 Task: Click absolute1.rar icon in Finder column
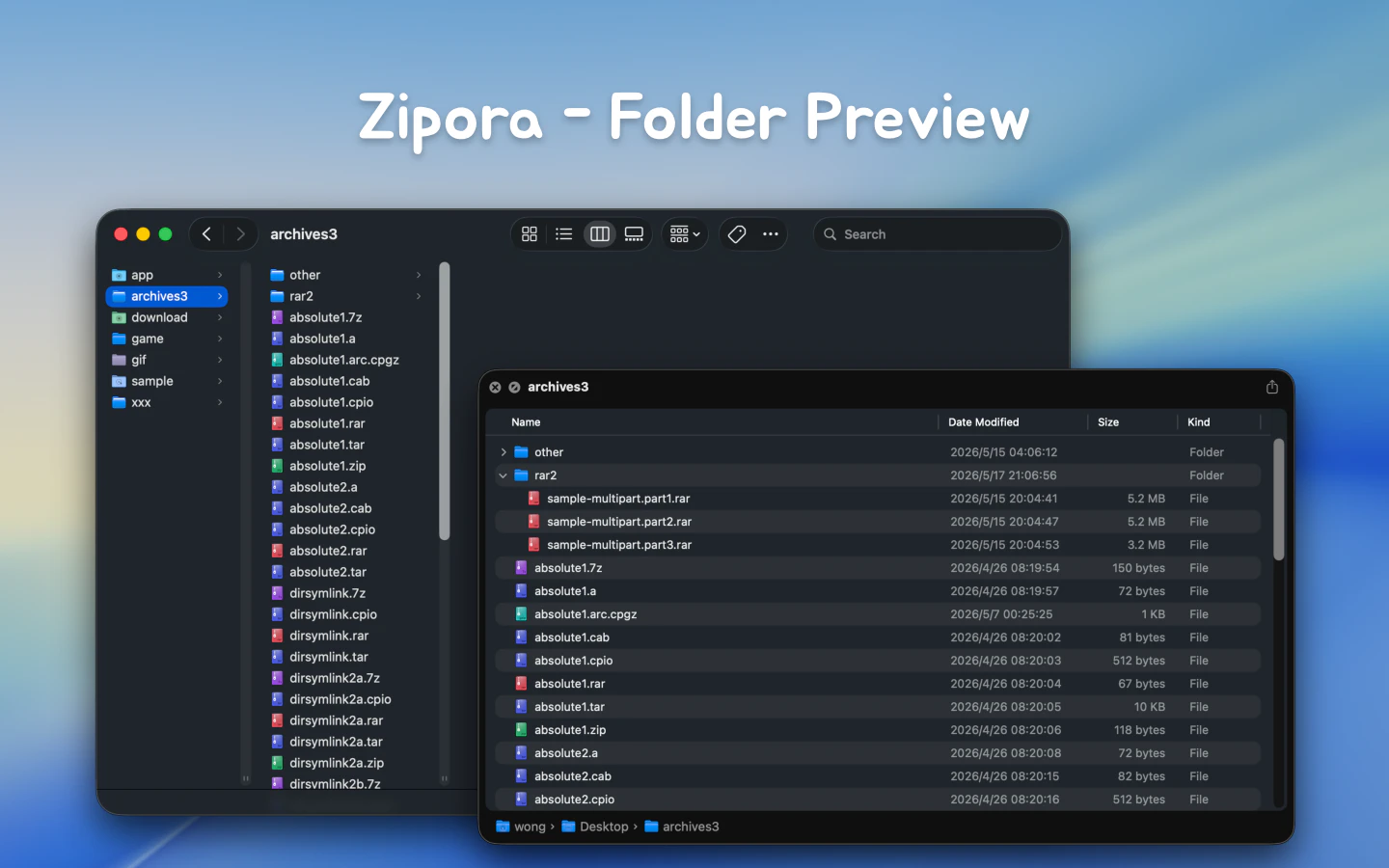[277, 423]
